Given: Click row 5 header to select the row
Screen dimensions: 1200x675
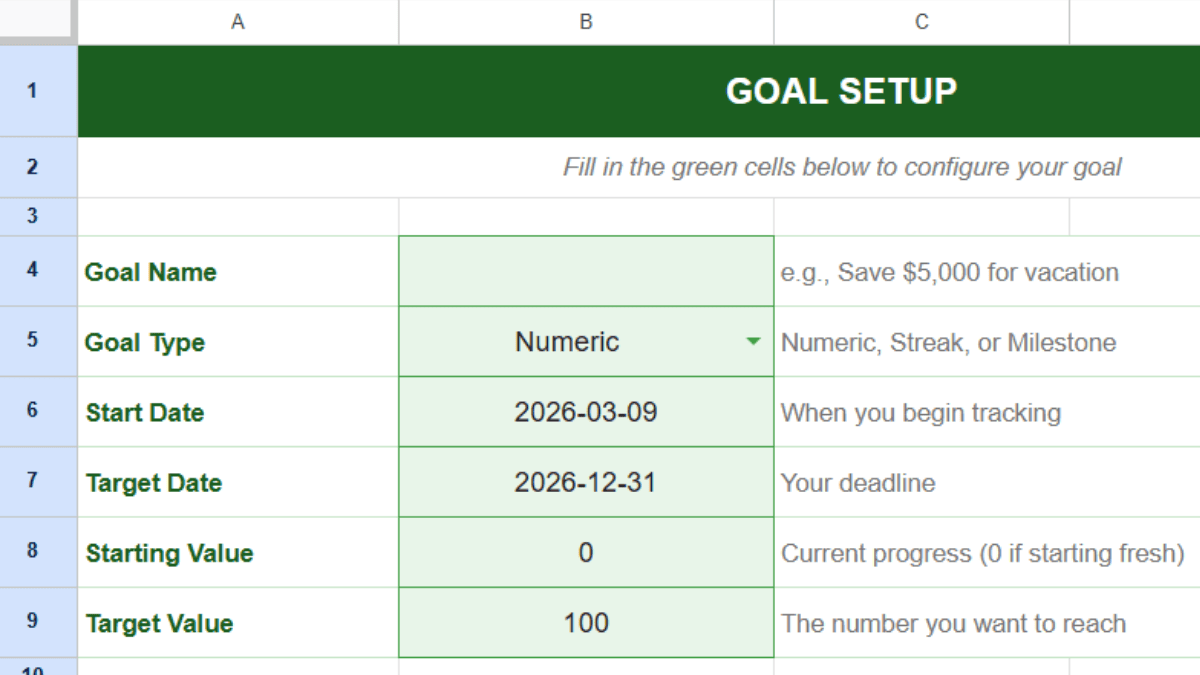Looking at the screenshot, I should (39, 341).
